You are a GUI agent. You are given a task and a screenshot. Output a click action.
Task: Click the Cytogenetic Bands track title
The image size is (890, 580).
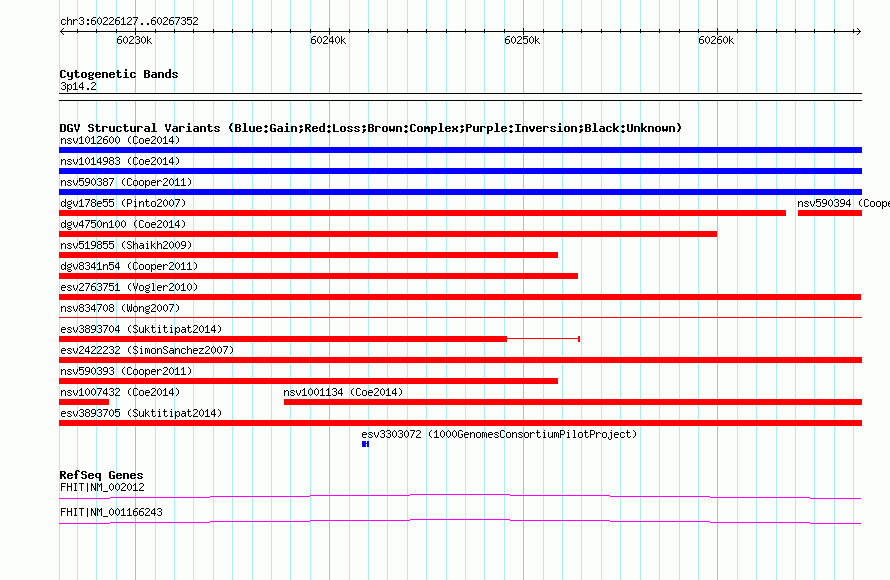click(x=119, y=74)
